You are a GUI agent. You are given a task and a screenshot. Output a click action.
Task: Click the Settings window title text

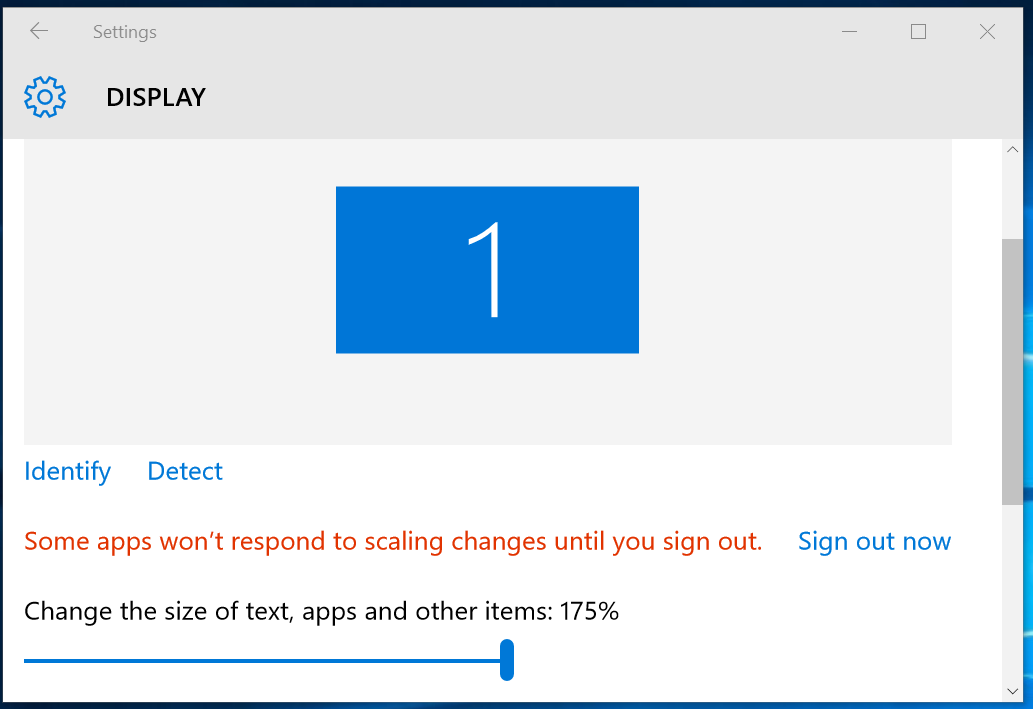(x=125, y=32)
